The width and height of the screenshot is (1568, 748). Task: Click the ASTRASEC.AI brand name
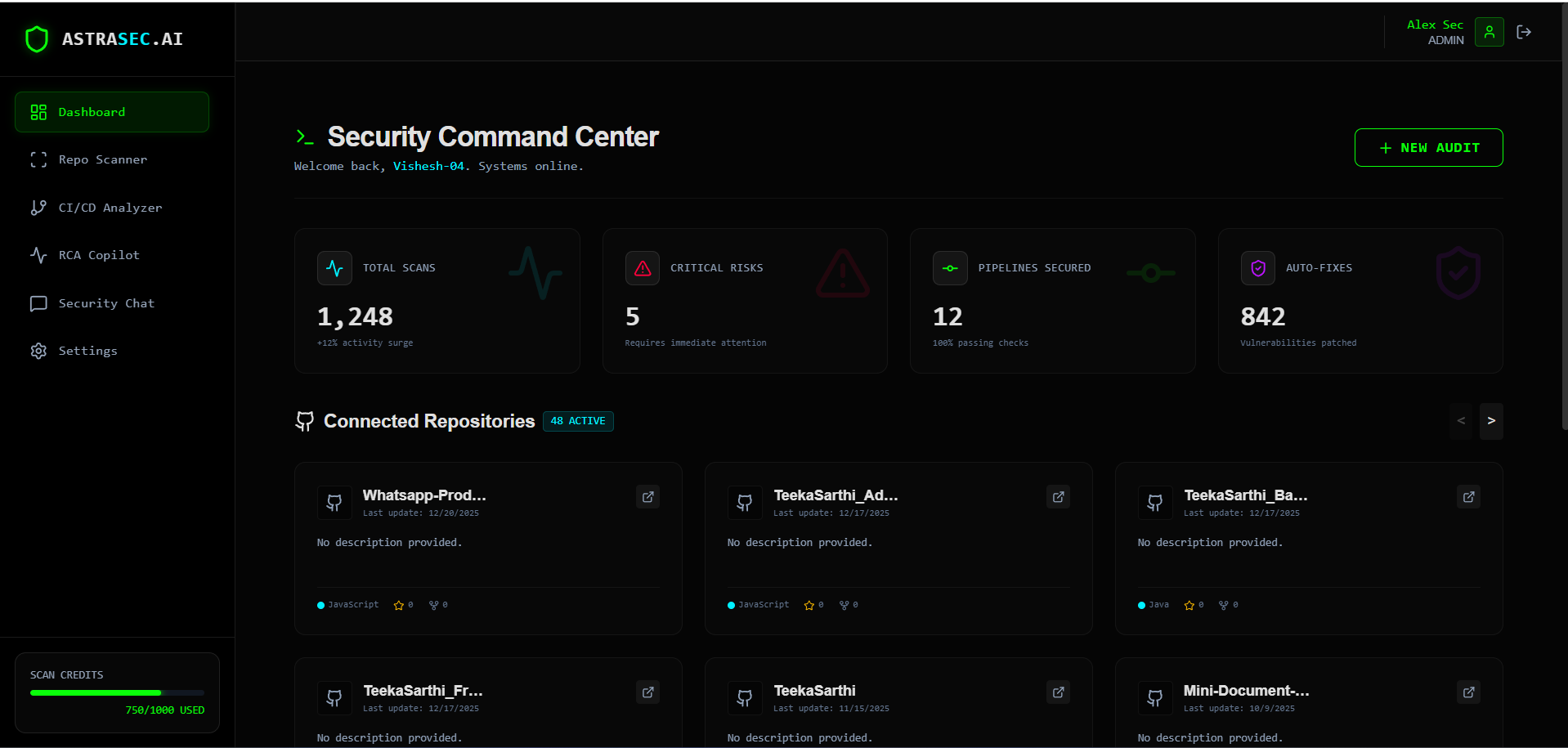pyautogui.click(x=123, y=39)
